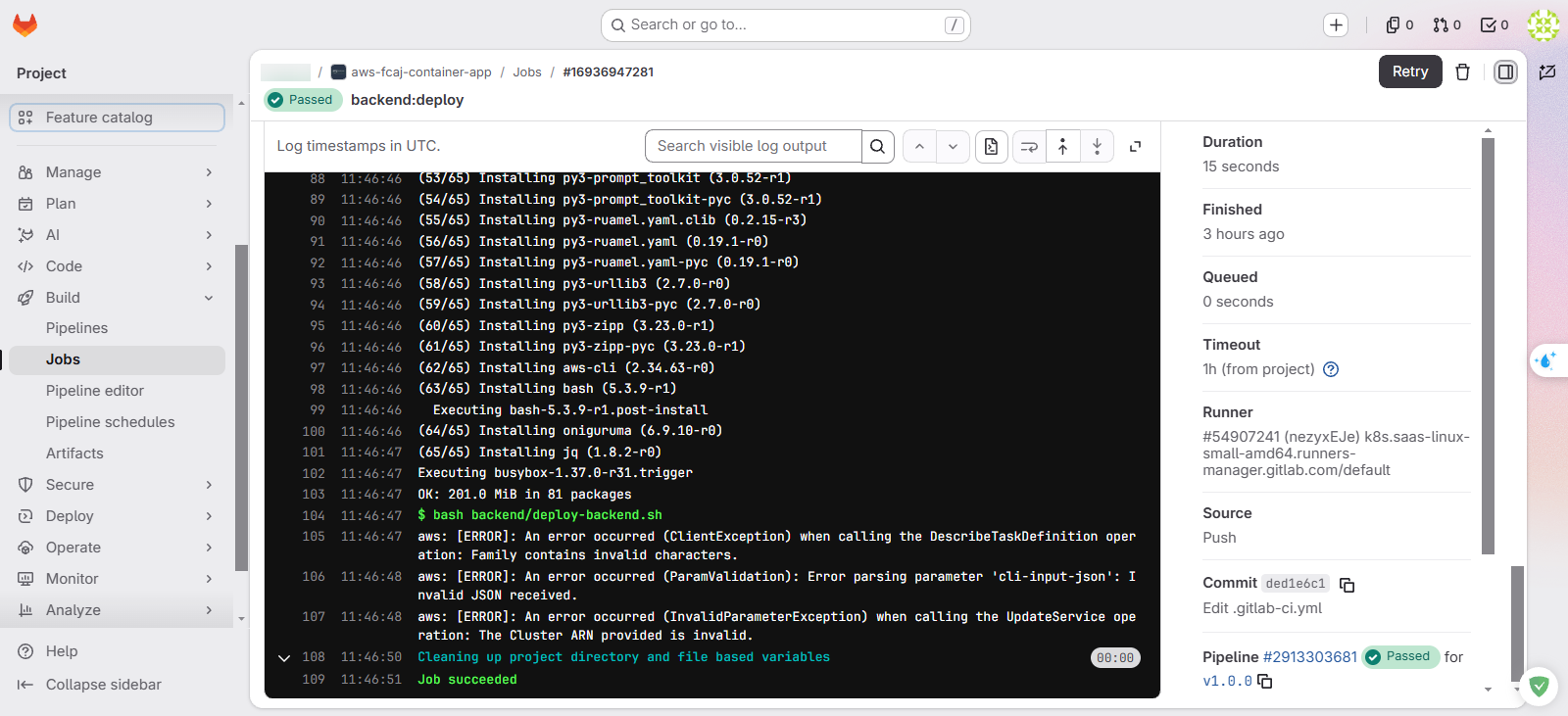Click the shield icon in bottom corner
1568x716 pixels.
pos(1540,687)
